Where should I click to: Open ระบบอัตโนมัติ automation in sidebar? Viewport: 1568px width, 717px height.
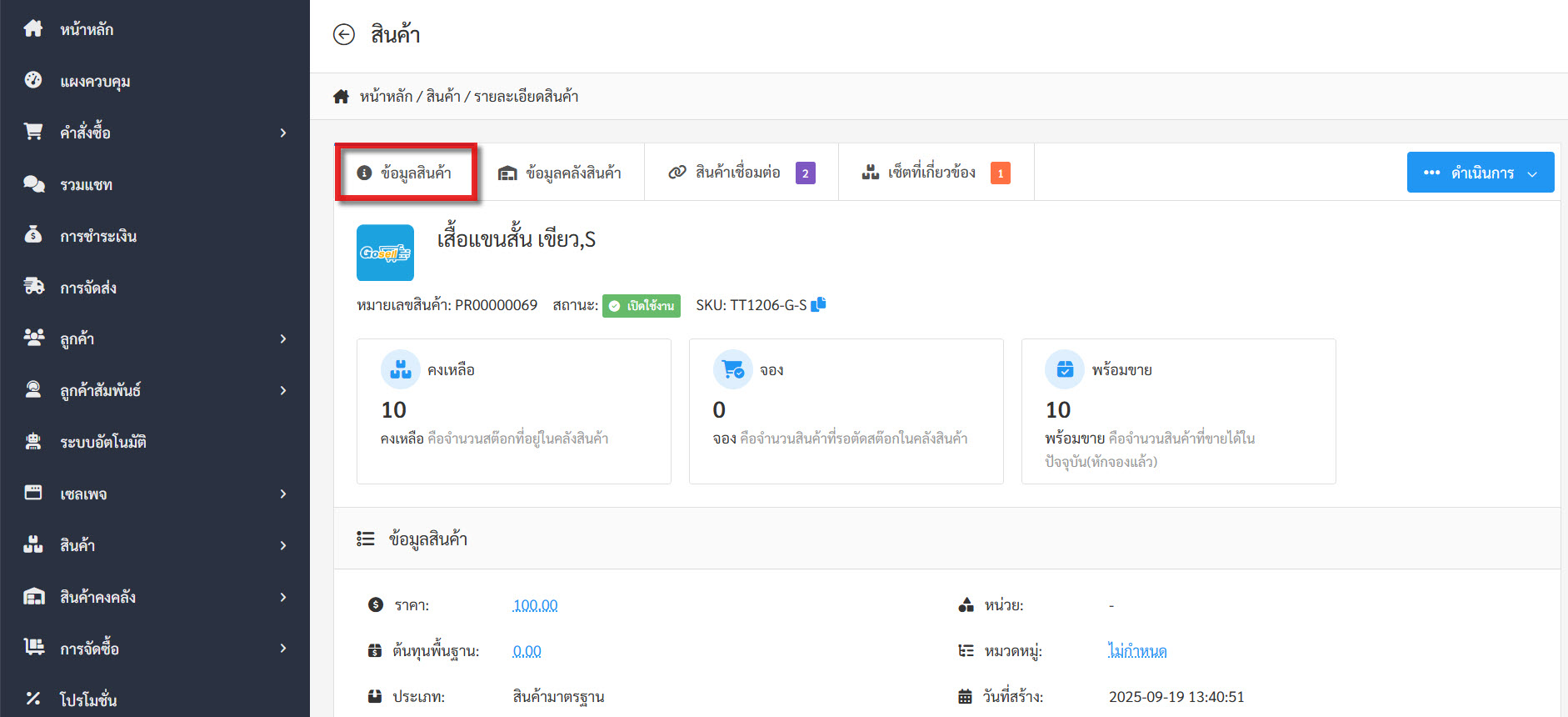click(x=102, y=442)
